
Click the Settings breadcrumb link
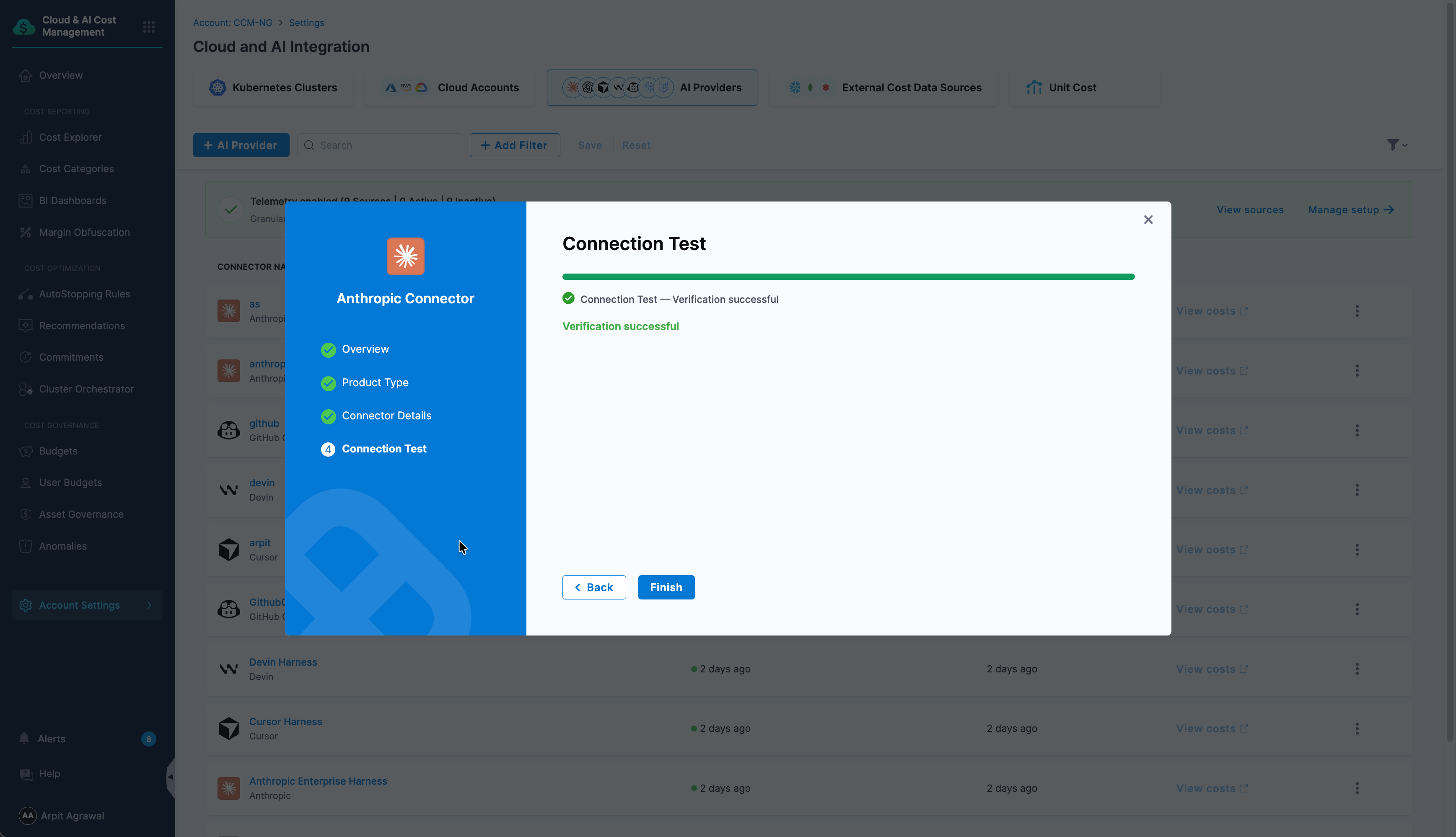click(x=306, y=23)
